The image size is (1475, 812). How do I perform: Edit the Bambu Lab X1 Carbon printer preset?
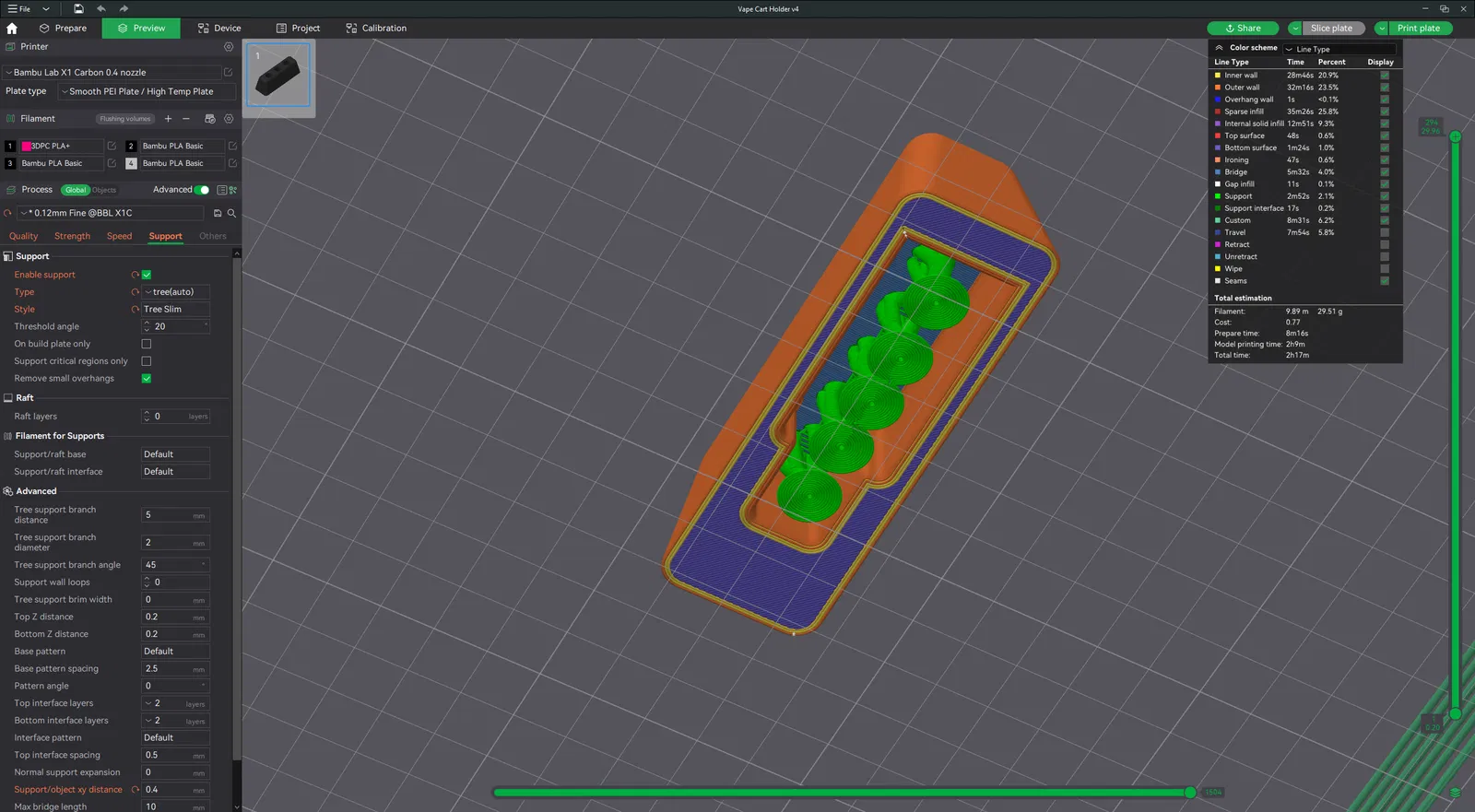[228, 72]
